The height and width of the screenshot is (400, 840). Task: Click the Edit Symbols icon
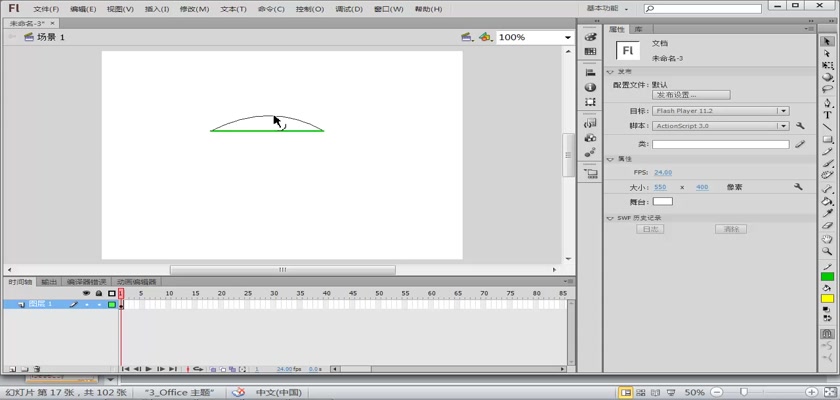[485, 37]
